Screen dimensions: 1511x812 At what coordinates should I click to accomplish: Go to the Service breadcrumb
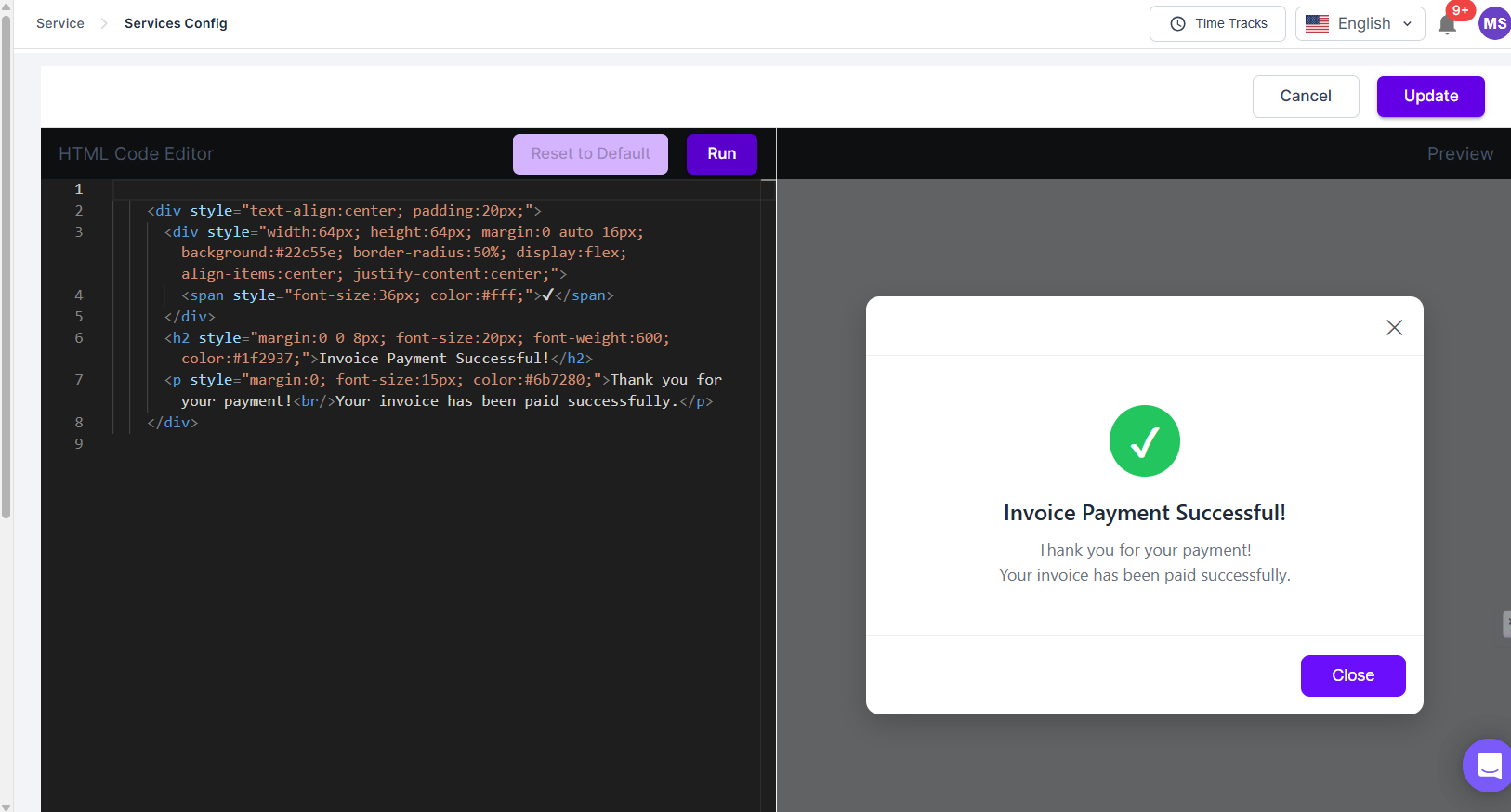pos(60,23)
